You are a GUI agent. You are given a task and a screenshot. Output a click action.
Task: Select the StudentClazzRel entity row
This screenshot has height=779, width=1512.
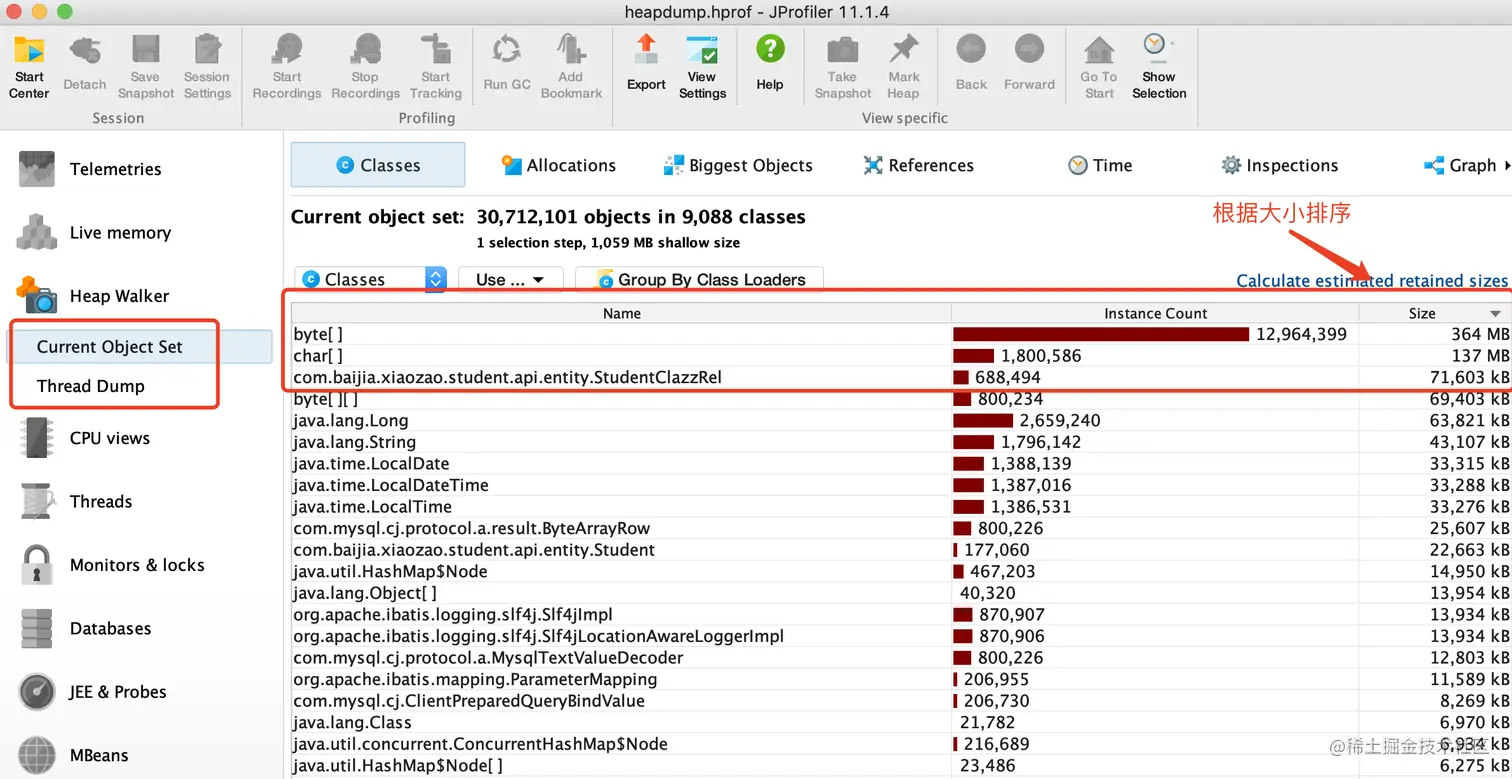[x=901, y=377]
